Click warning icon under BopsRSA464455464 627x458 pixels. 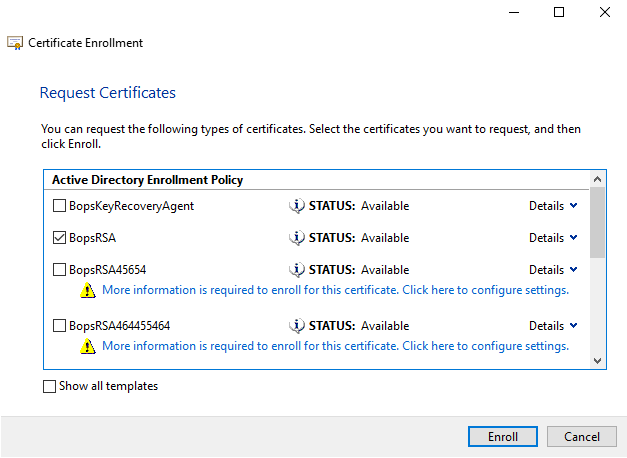pyautogui.click(x=87, y=347)
